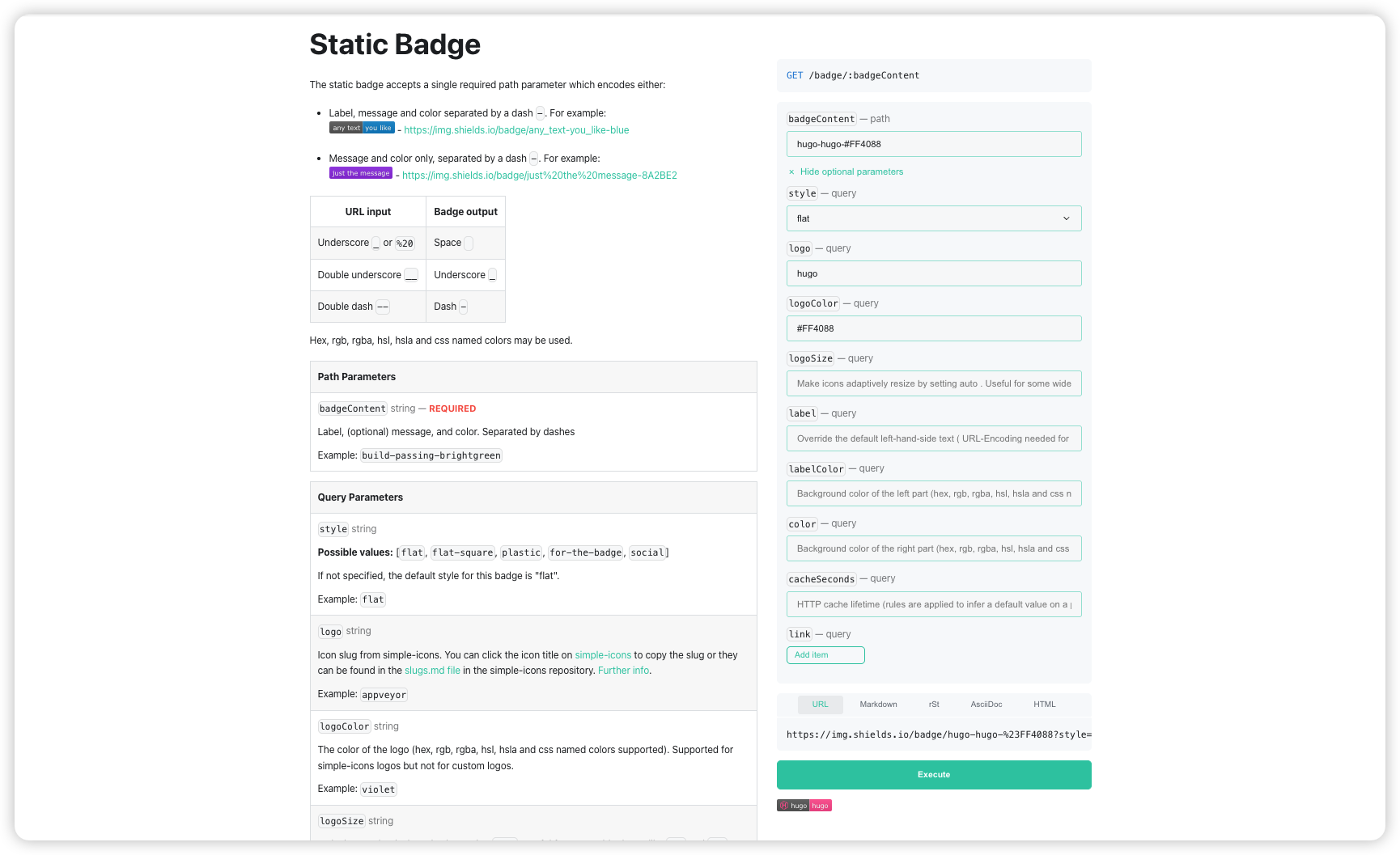Switch to the Markdown tab

pyautogui.click(x=878, y=705)
